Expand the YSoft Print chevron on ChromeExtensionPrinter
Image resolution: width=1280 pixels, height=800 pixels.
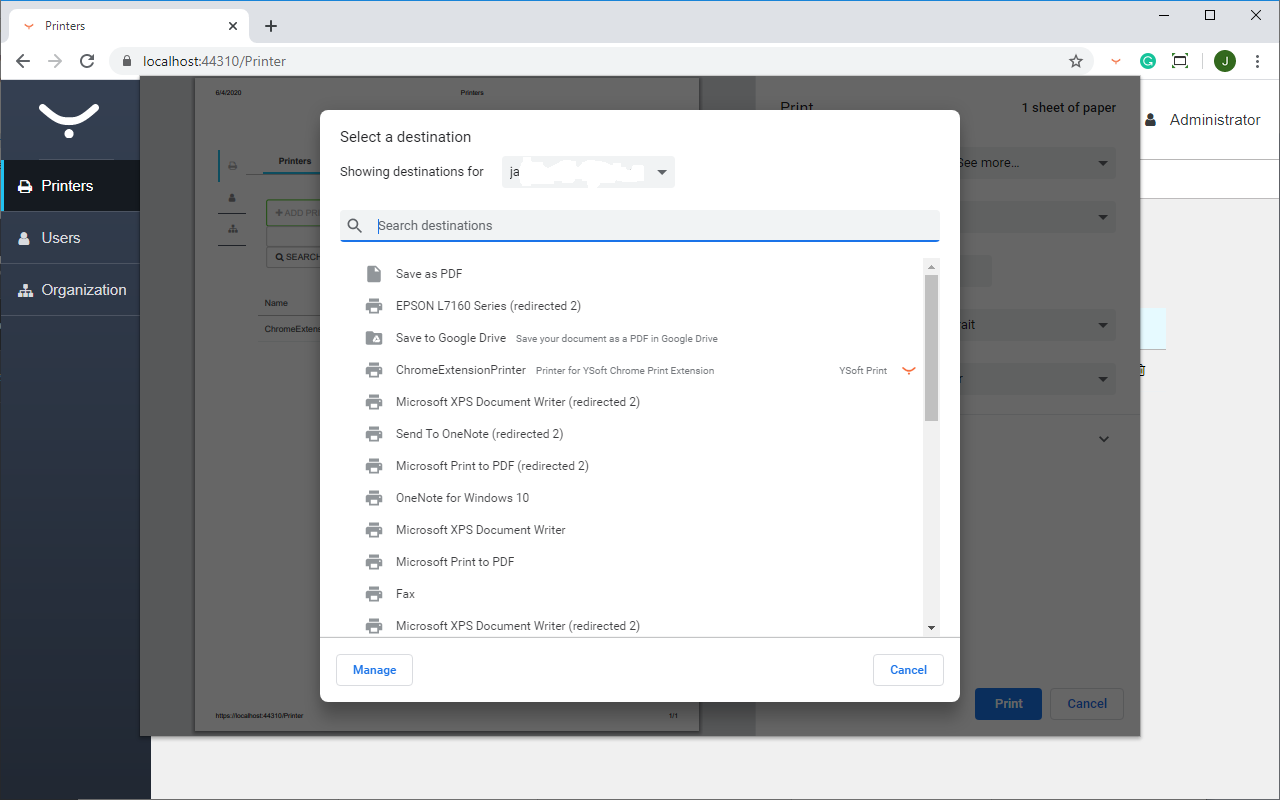[x=909, y=369]
